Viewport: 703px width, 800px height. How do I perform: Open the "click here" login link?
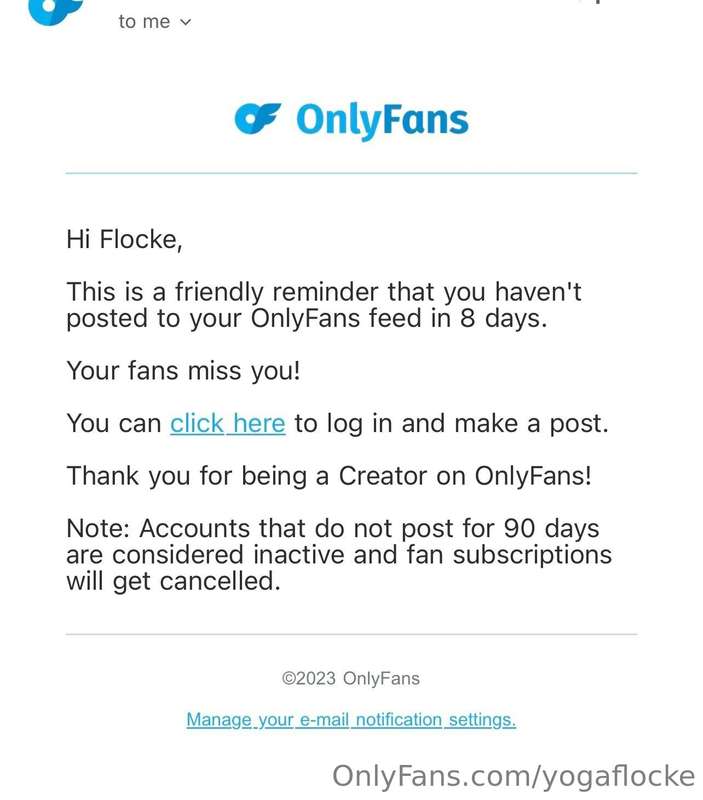coord(227,423)
